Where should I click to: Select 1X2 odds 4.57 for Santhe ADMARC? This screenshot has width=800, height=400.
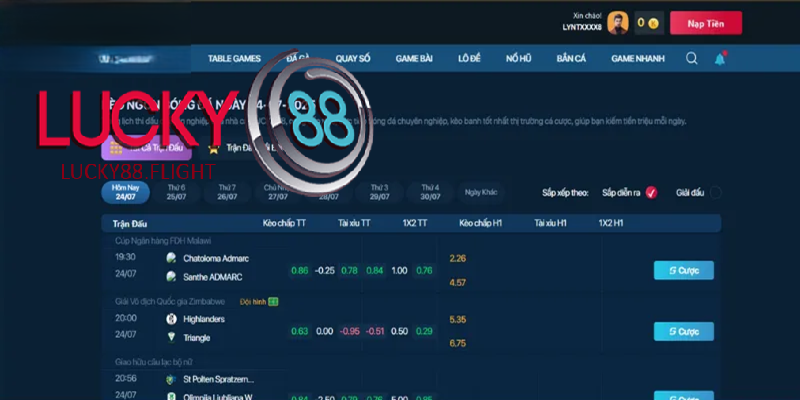(458, 282)
